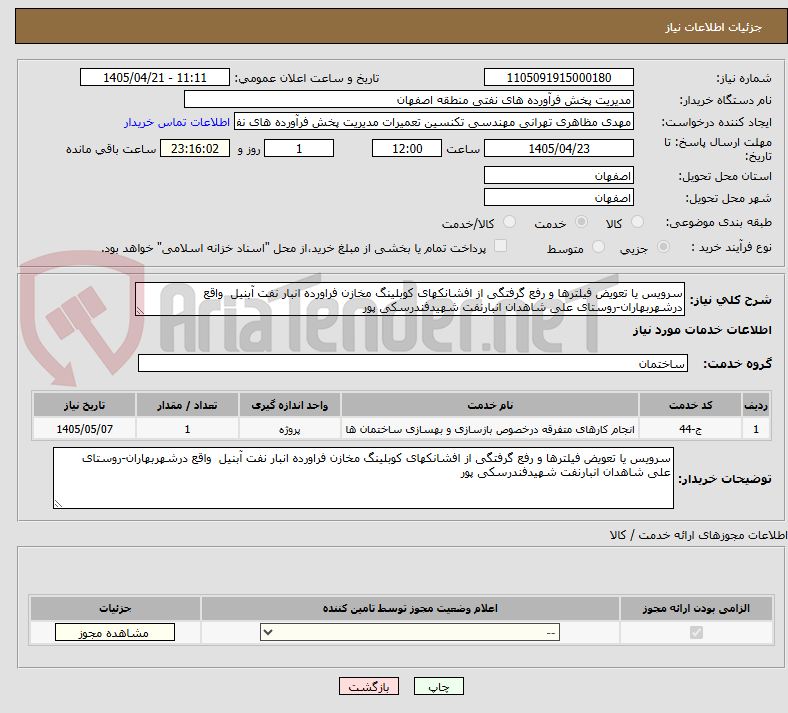Click the ساعت باقی مانده label
The image size is (788, 713).
(111, 149)
